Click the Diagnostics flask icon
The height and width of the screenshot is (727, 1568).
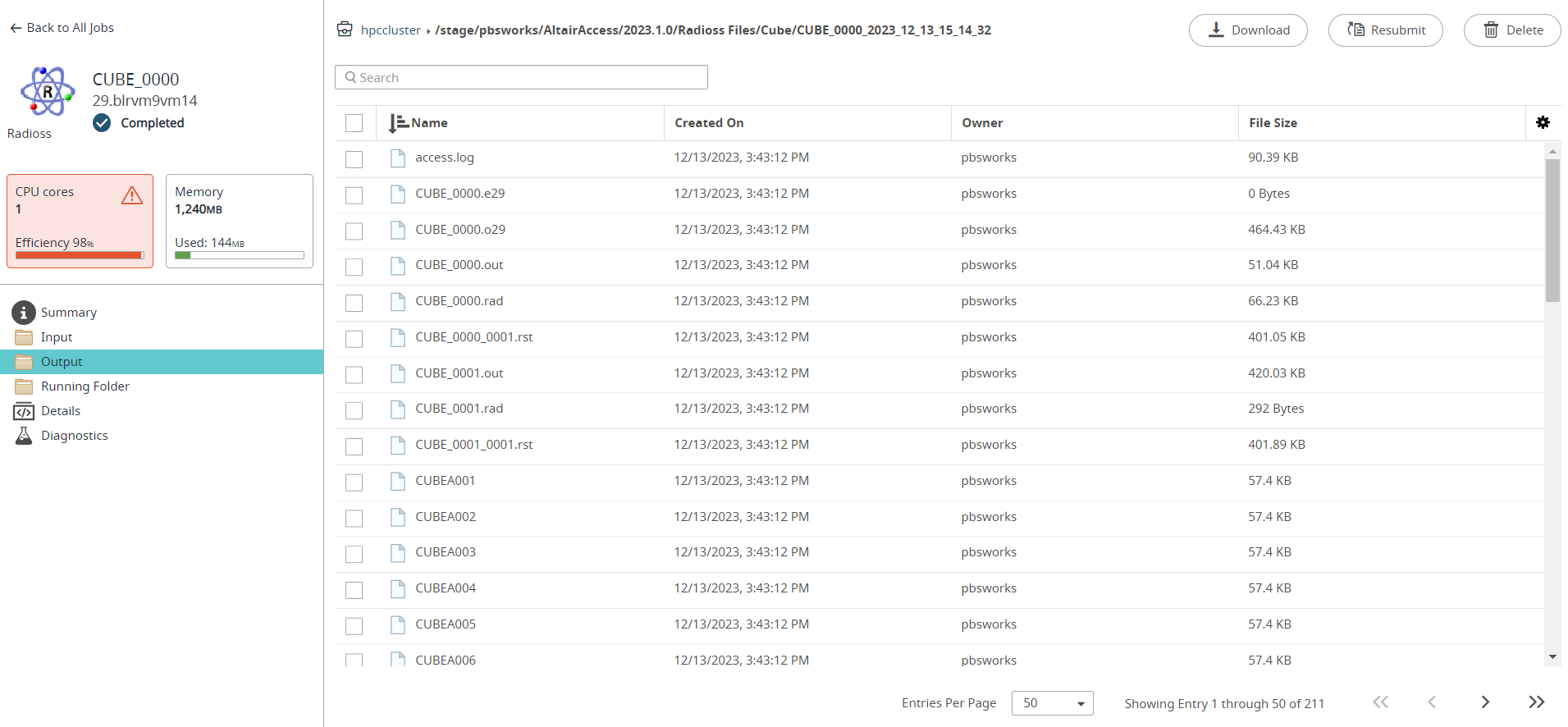[x=24, y=436]
